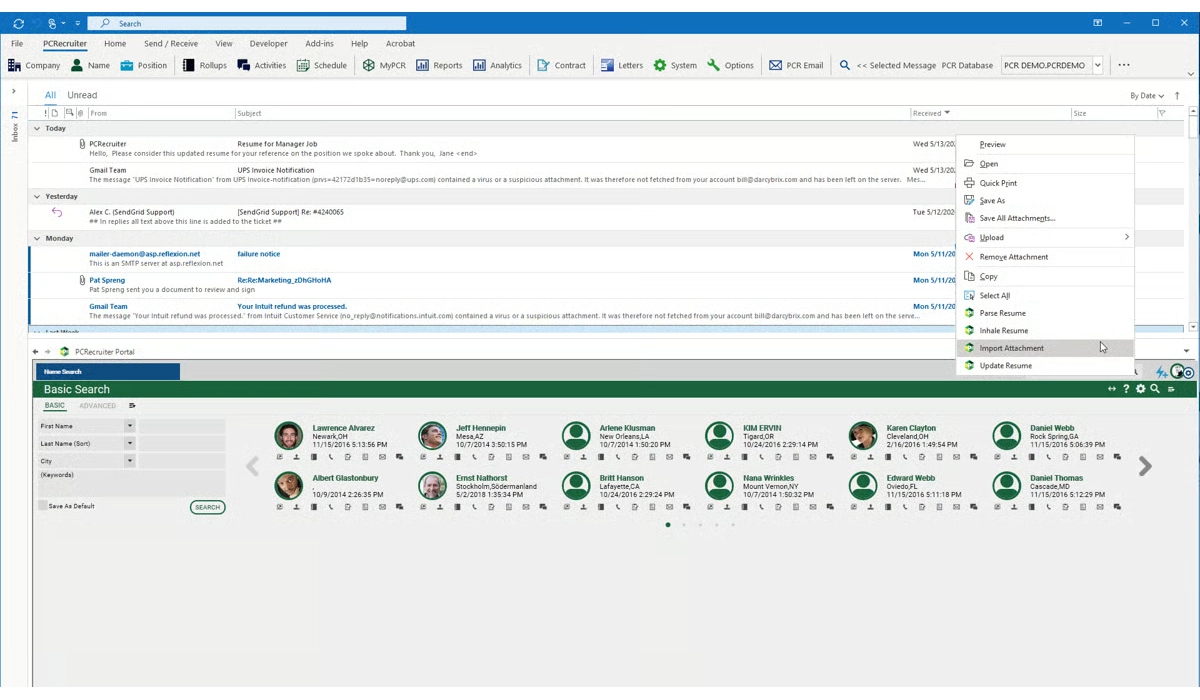Screen dimensions: 1200x700
Task: Expand the Upload submenu arrow
Action: 1126,237
